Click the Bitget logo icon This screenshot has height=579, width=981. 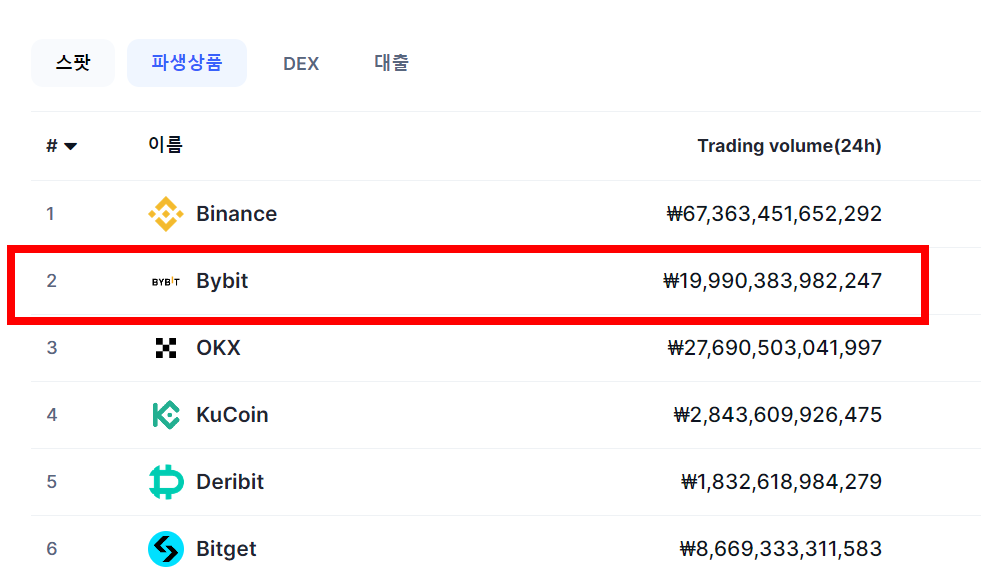[x=166, y=549]
